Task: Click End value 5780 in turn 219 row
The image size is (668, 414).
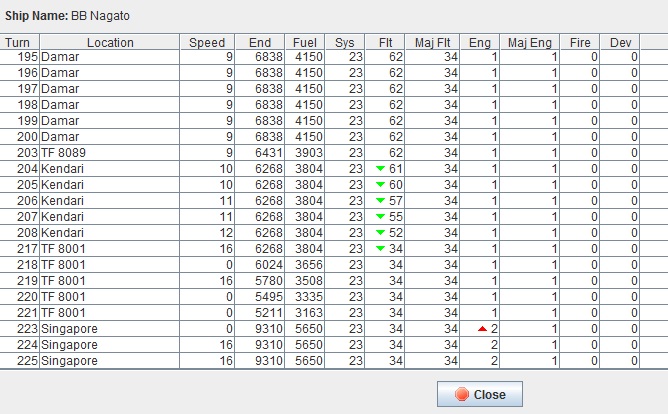Action: (x=259, y=281)
